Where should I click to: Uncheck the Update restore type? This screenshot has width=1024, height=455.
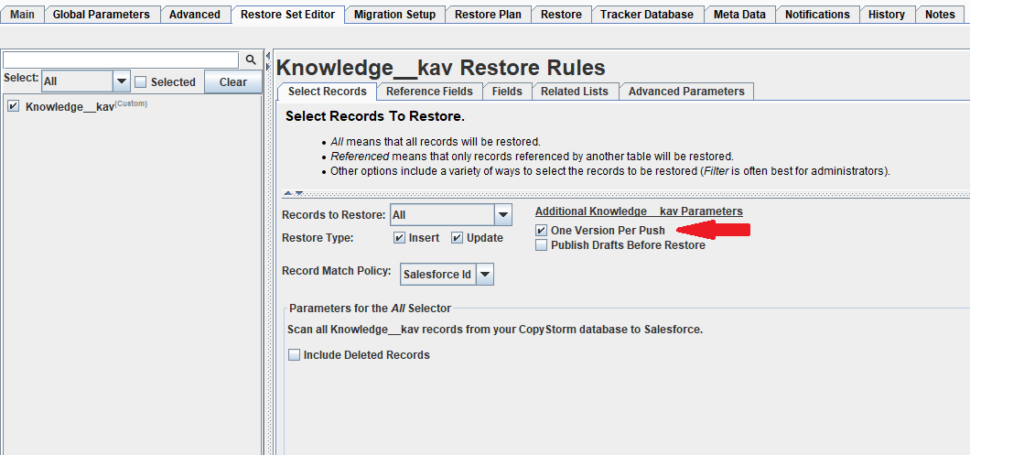[457, 238]
